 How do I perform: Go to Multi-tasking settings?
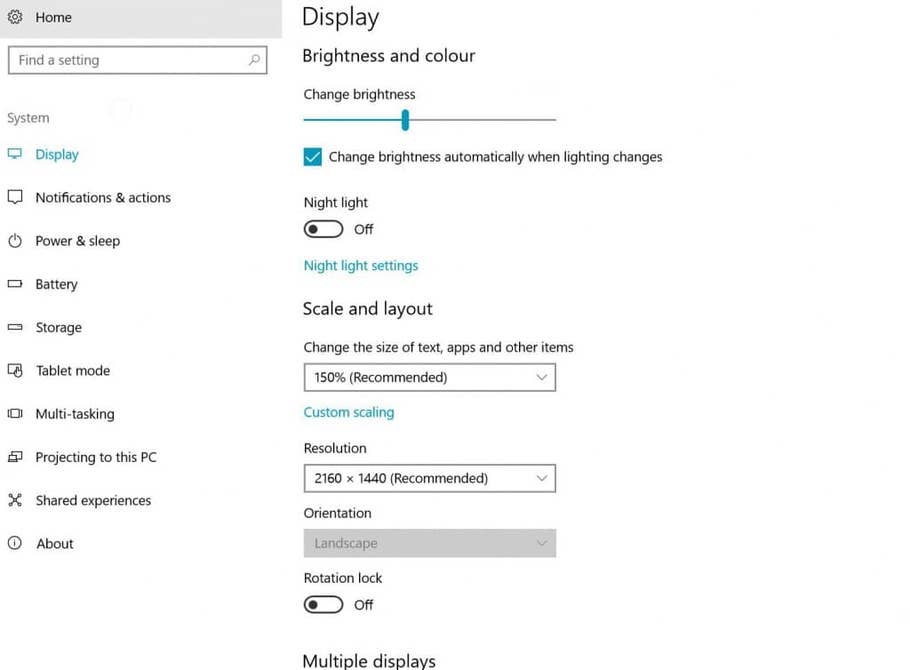[x=74, y=414]
